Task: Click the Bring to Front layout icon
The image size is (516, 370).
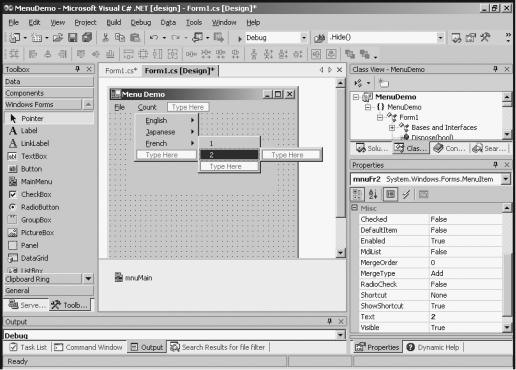Action: pyautogui.click(x=350, y=54)
